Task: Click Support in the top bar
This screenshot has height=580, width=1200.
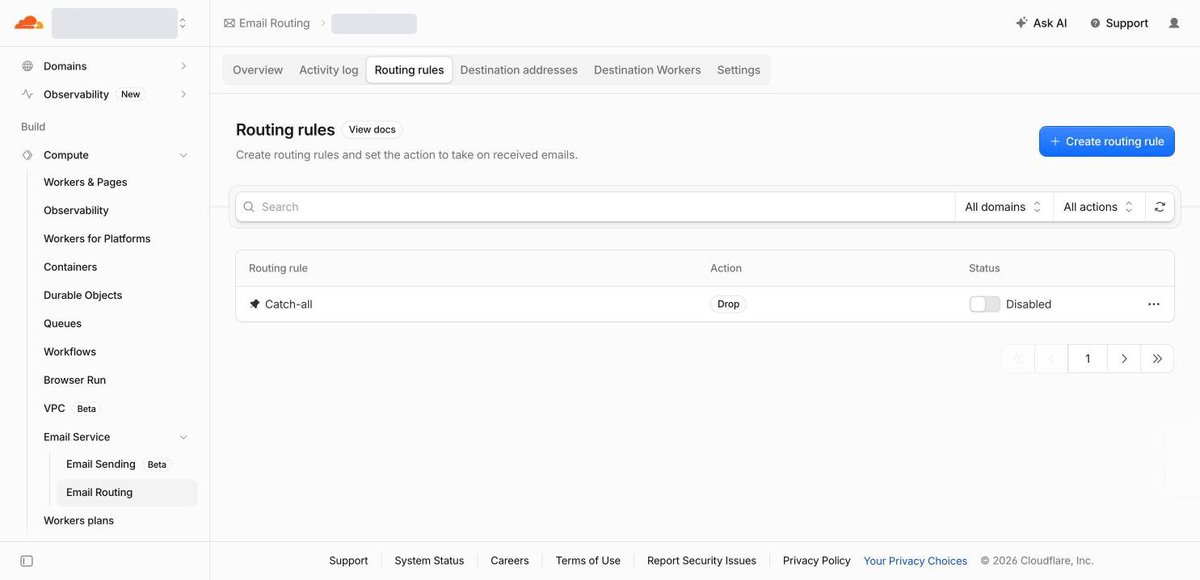Action: pyautogui.click(x=1119, y=23)
